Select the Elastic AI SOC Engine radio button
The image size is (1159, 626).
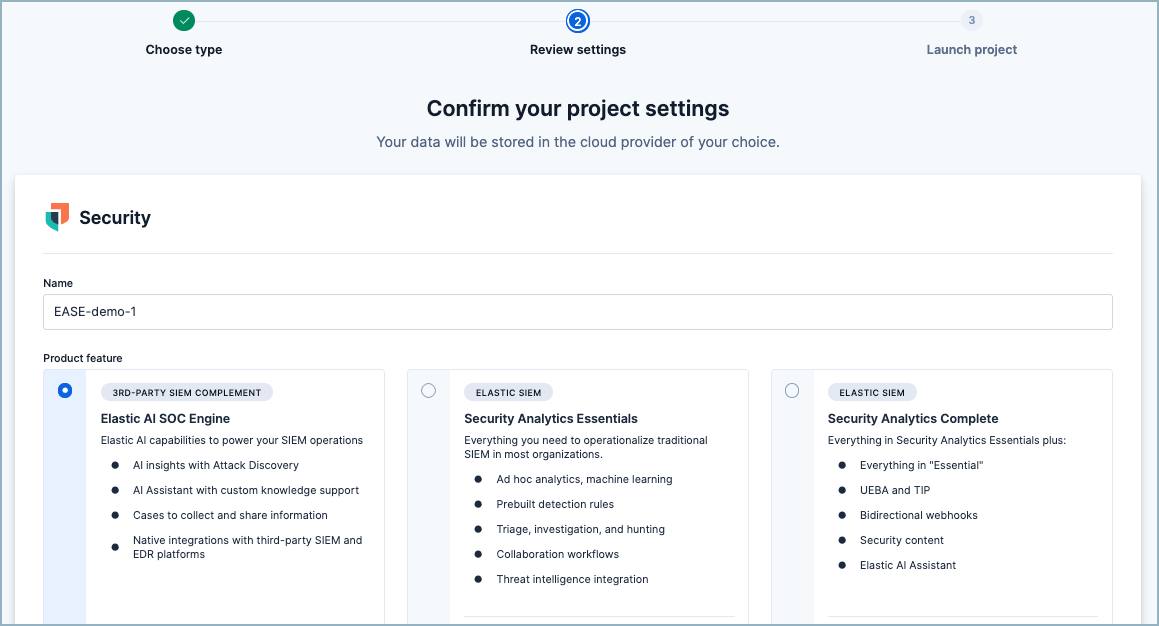pos(65,391)
